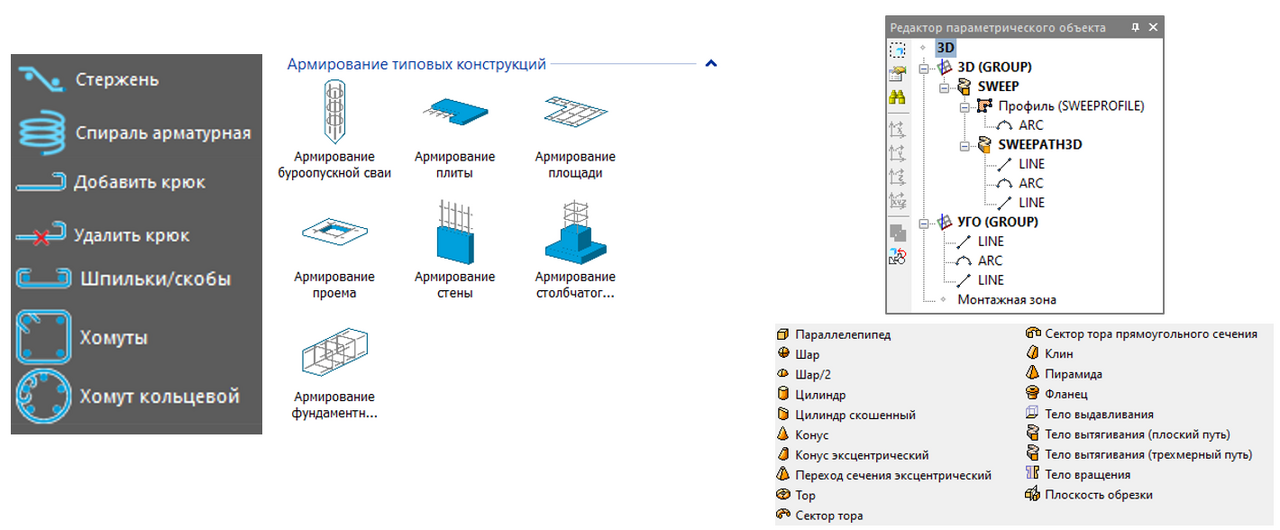Screen dimensions: 1280x530
Task: Choose Фланец primitive
Action: (x=1058, y=394)
